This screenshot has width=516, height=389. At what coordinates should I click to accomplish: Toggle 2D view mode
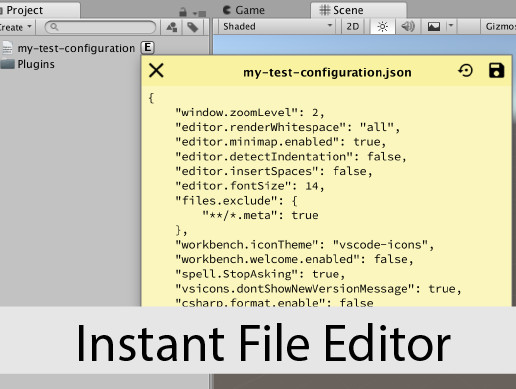tap(352, 26)
